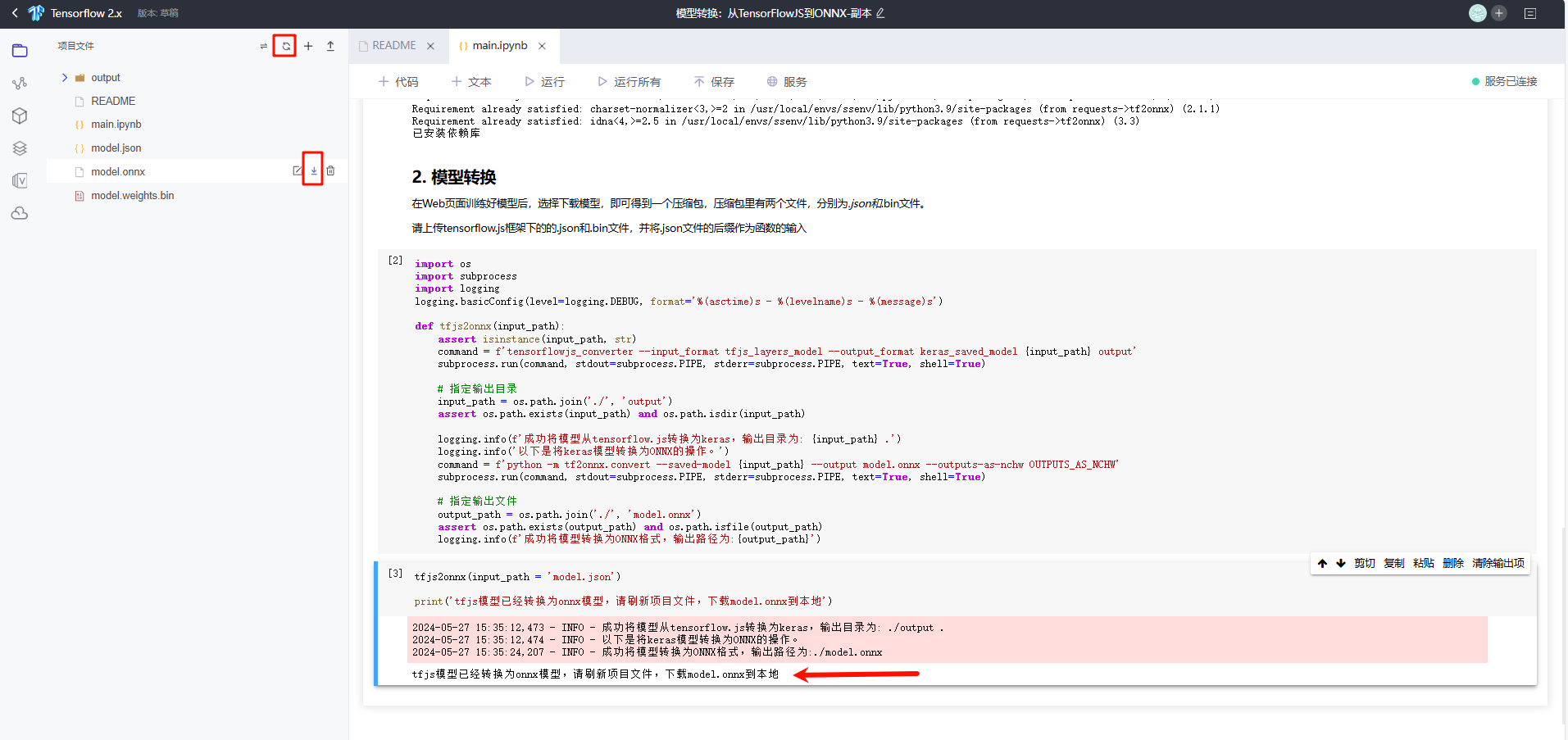1568x740 pixels.
Task: Click the '已安装依赖库' output line
Action: pos(446,133)
